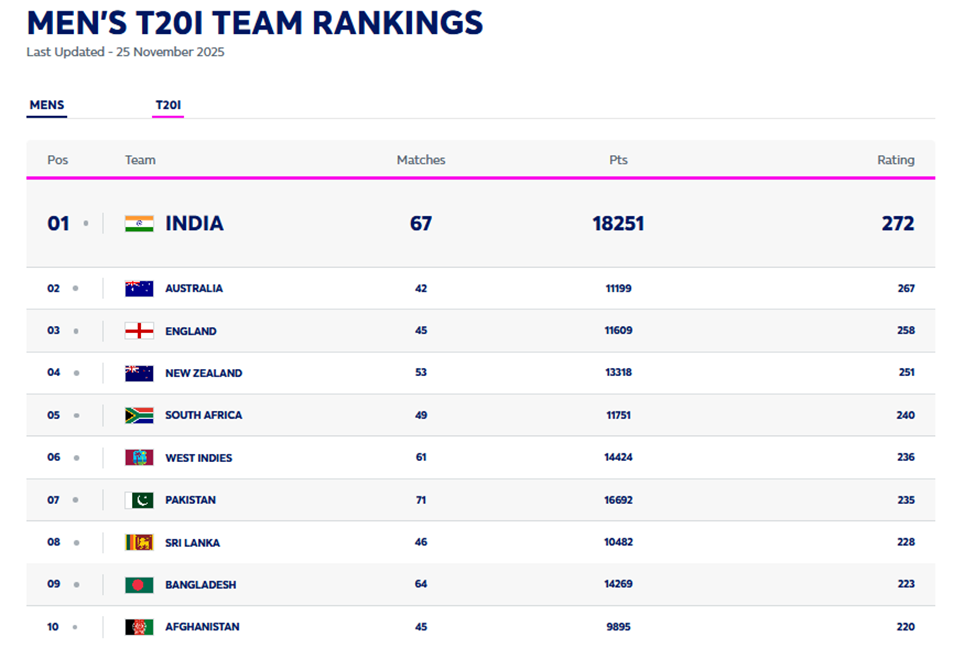This screenshot has width=975, height=647.
Task: Click the Pts column header
Action: (618, 160)
